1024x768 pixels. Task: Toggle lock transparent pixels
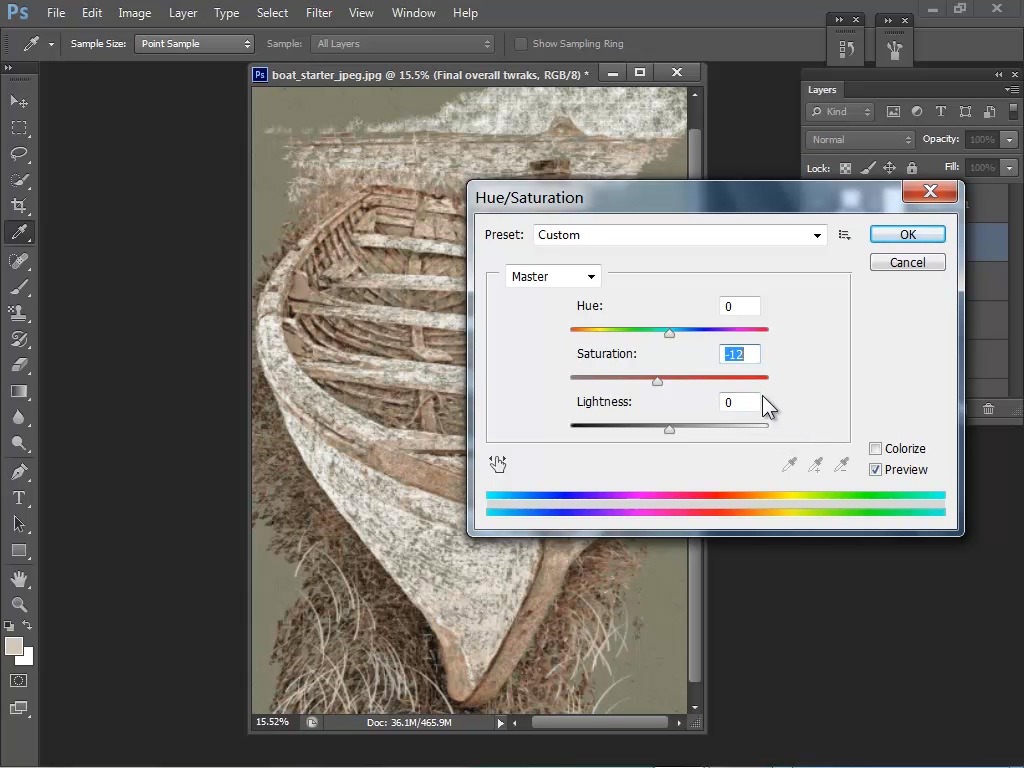click(845, 168)
